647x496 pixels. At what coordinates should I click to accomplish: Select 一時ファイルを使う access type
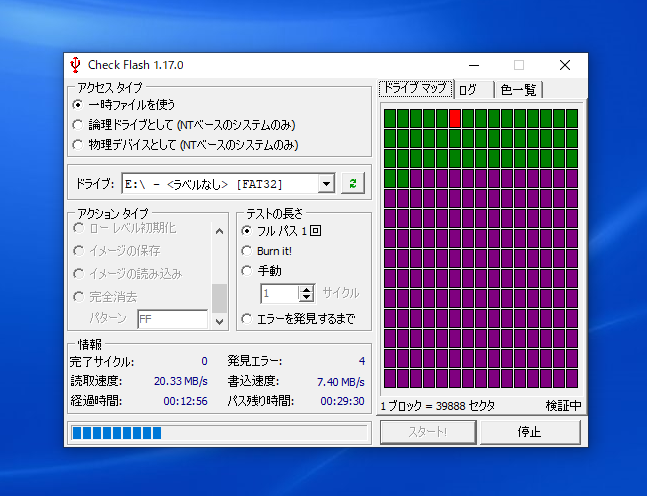tap(124, 105)
